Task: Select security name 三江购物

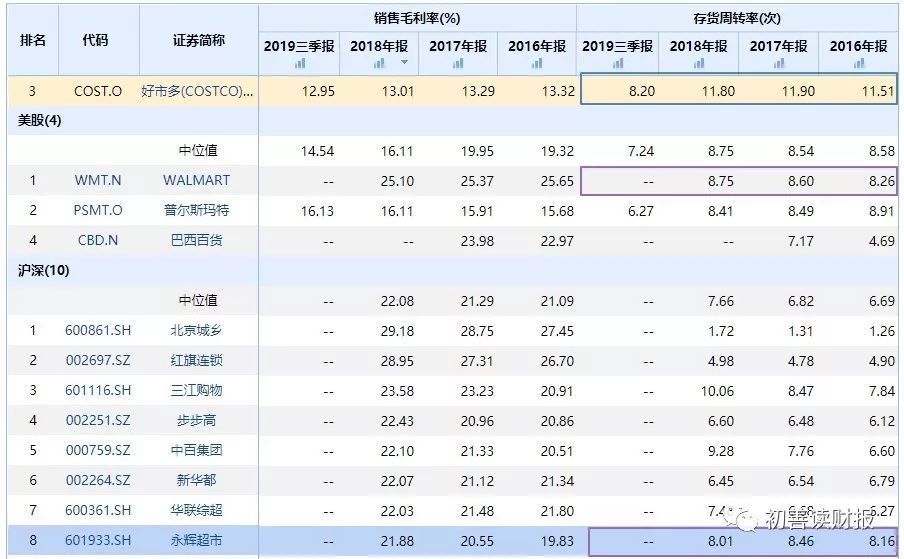Action: 197,390
